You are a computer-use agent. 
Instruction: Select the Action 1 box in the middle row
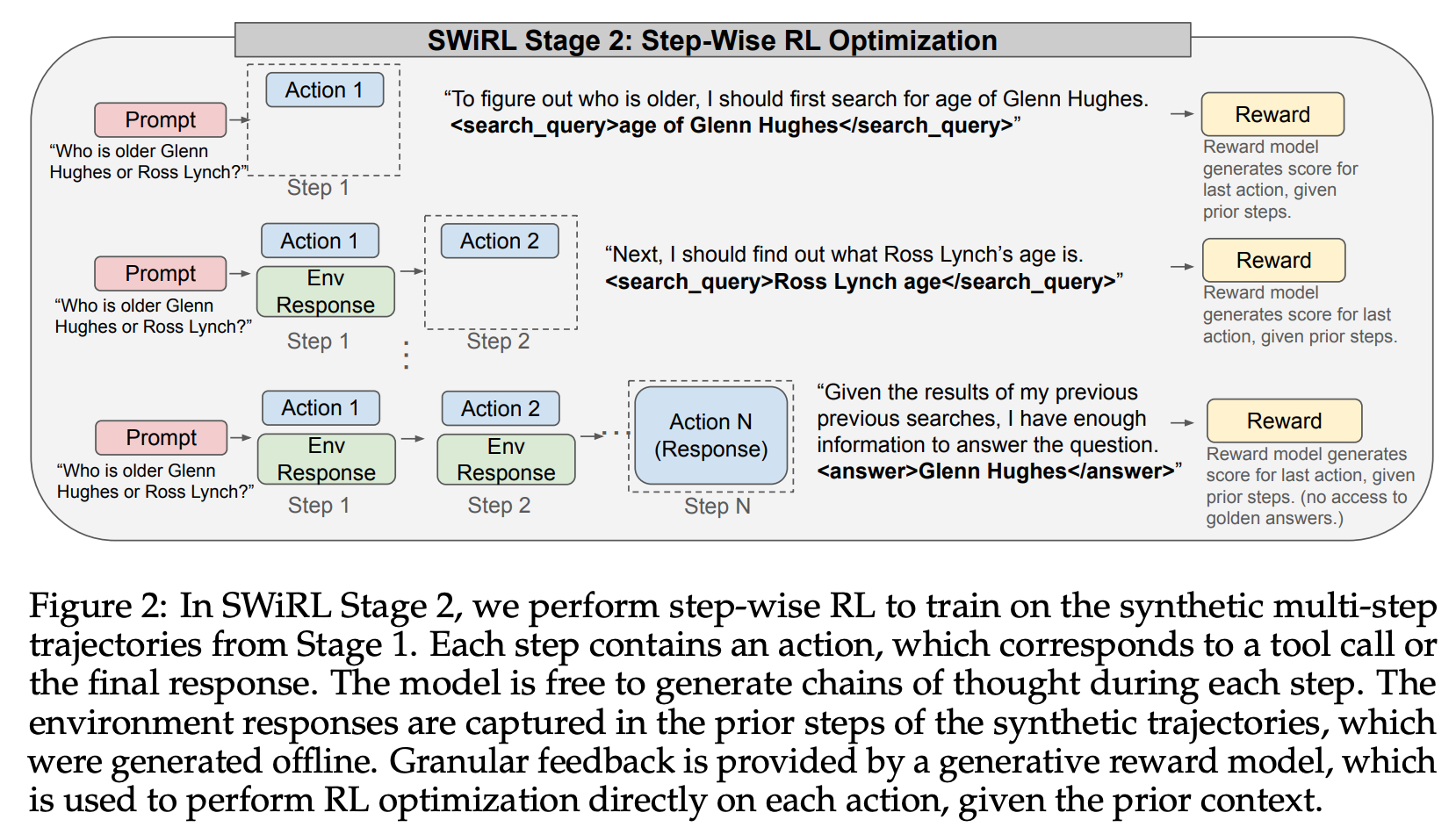320,241
